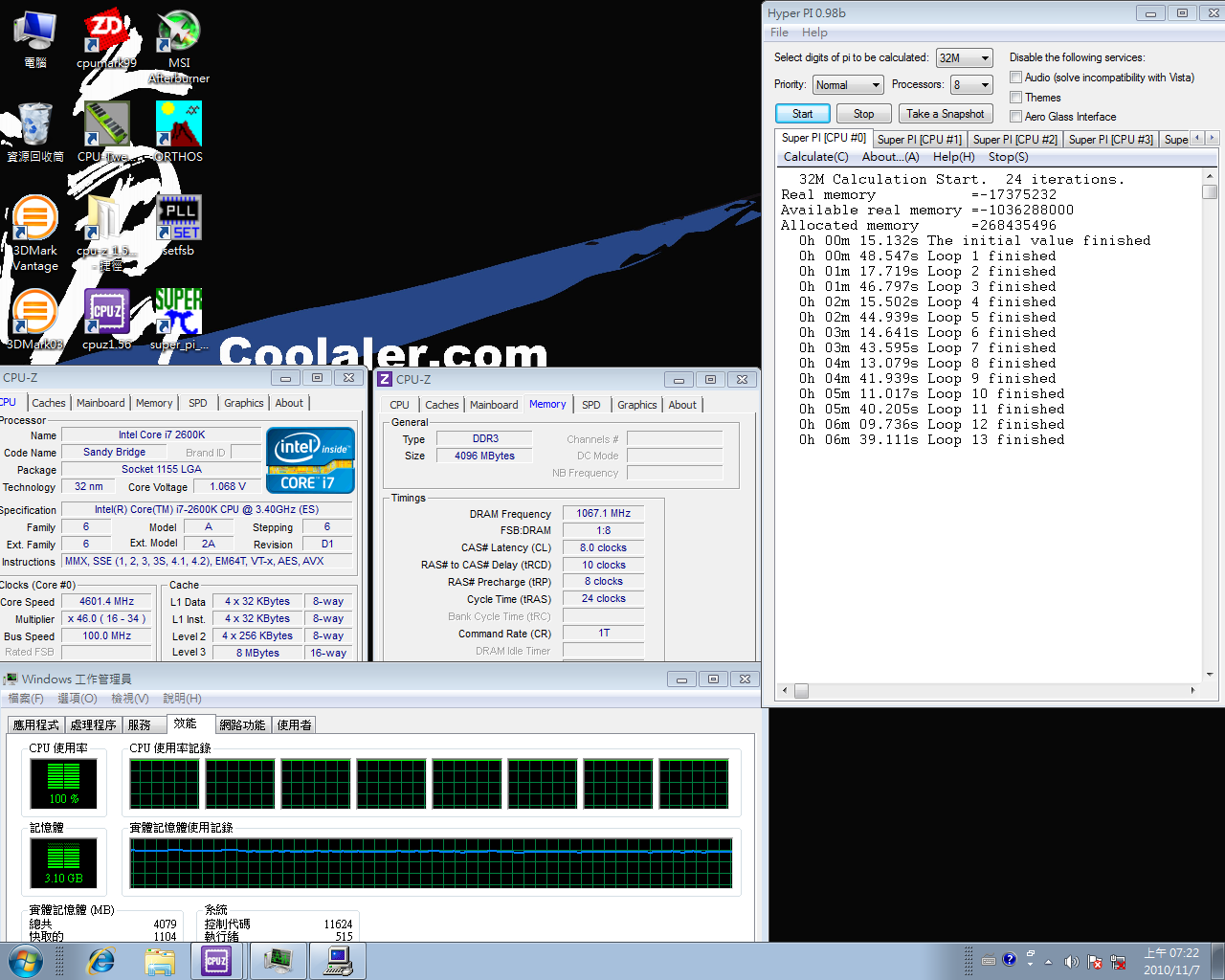This screenshot has height=980, width=1225.
Task: Click the taskbar clock showing 07:22
Action: coord(1171,961)
